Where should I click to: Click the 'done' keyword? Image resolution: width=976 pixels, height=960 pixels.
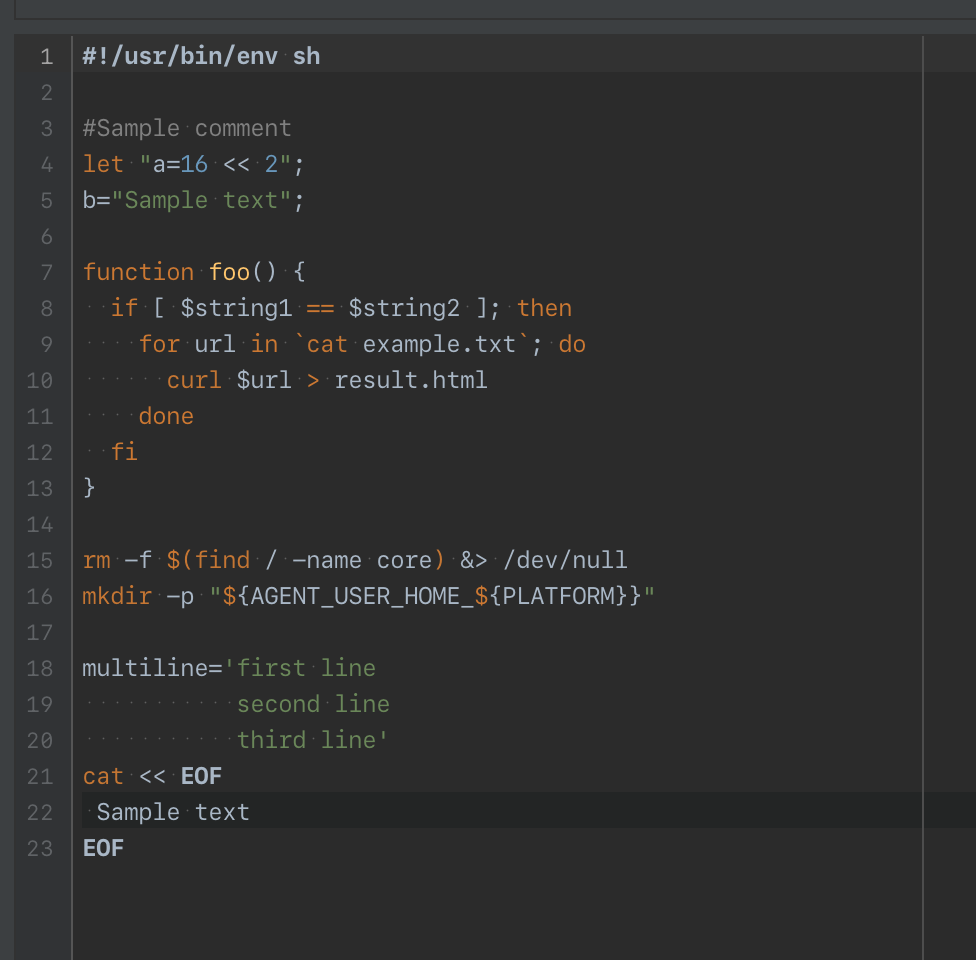(x=166, y=416)
